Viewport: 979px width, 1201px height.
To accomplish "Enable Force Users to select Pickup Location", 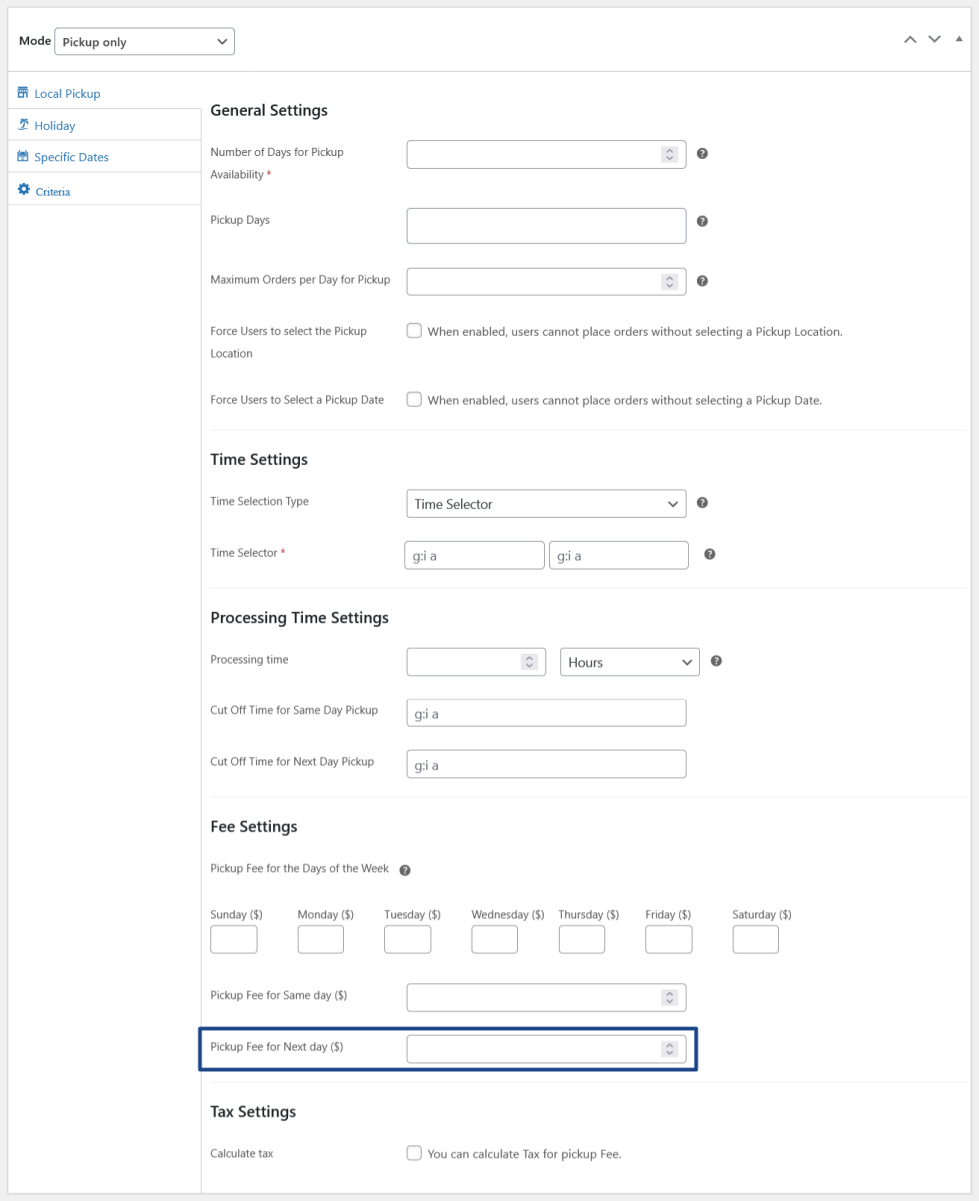I will [414, 331].
